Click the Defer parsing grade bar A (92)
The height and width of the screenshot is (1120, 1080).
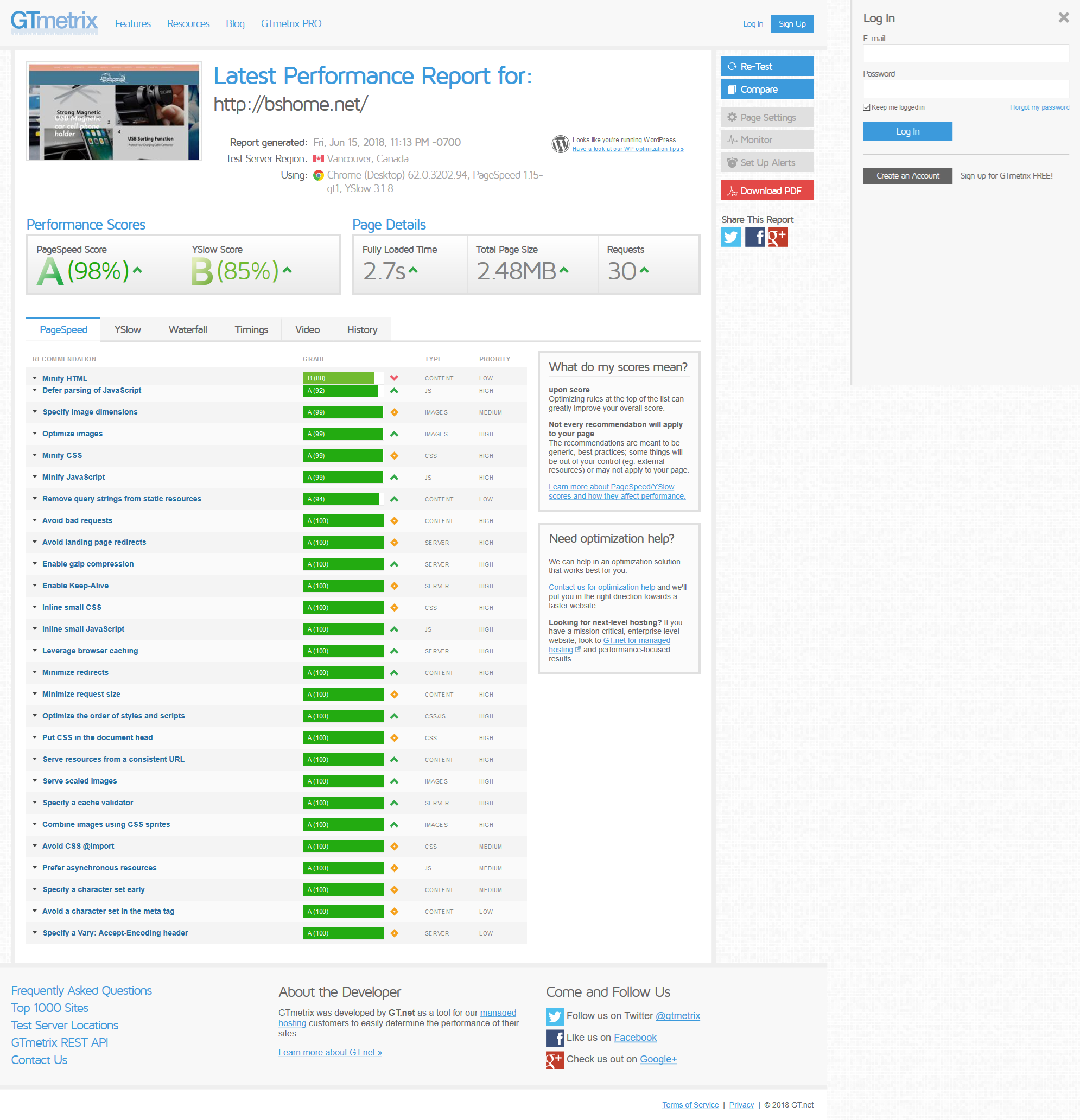coord(343,391)
